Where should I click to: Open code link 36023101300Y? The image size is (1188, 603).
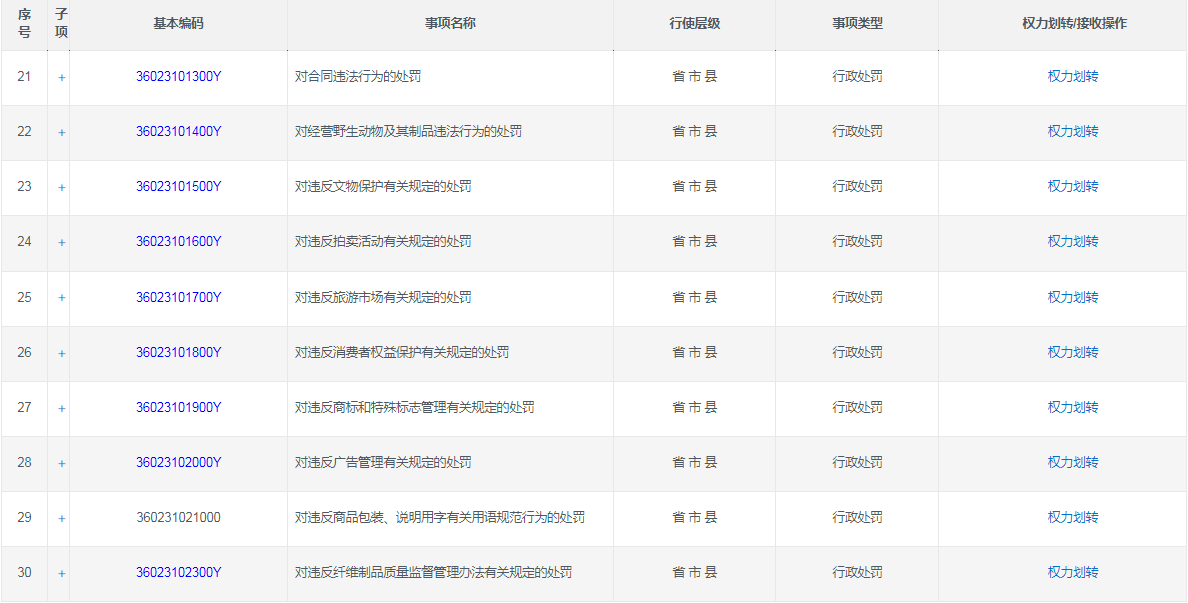pyautogui.click(x=178, y=76)
